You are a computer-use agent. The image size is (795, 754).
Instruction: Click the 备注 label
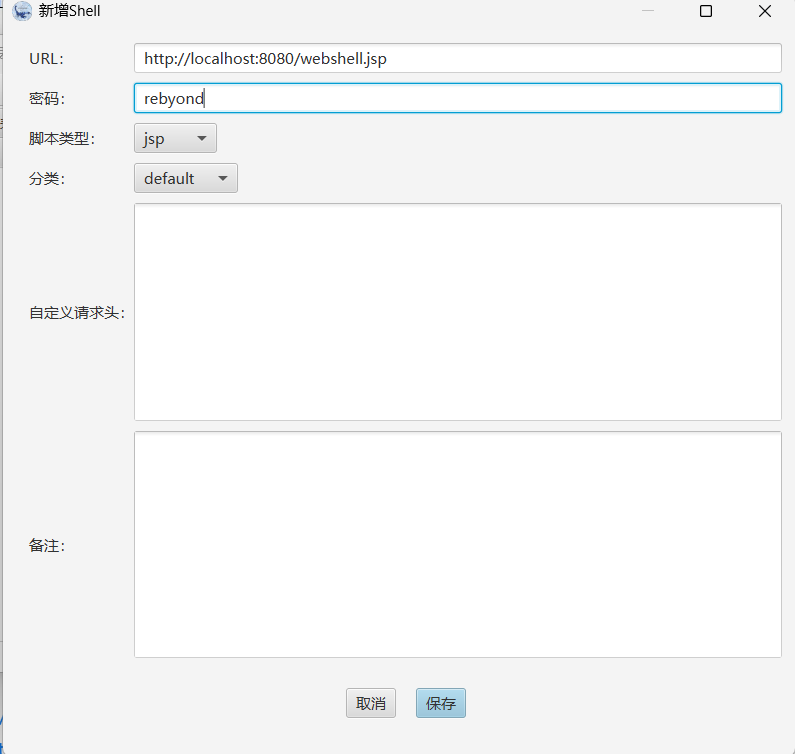46,546
